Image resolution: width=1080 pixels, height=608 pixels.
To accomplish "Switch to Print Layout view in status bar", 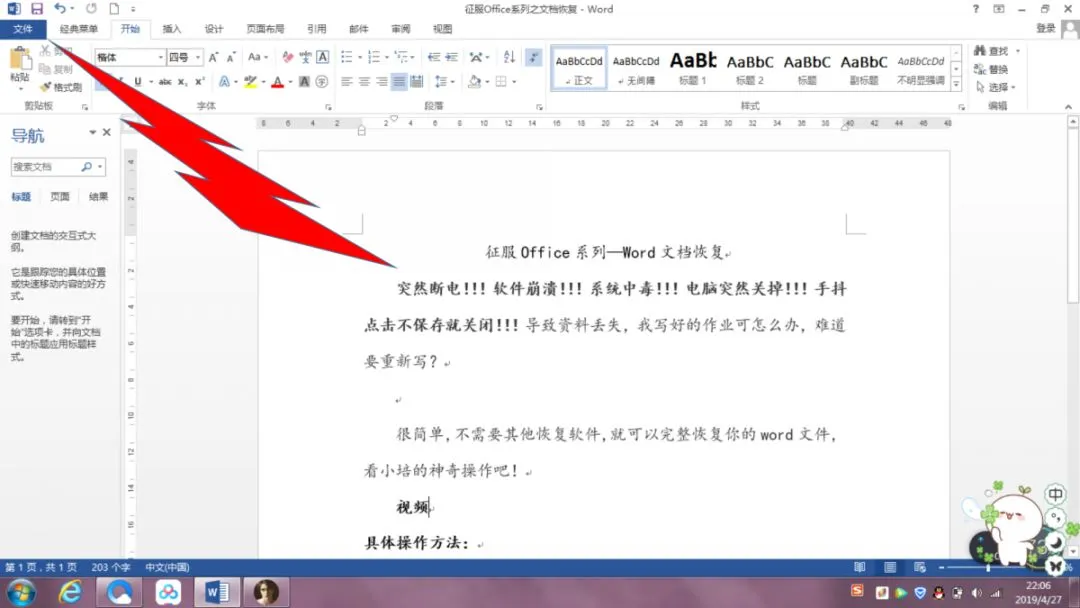I will pos(890,567).
